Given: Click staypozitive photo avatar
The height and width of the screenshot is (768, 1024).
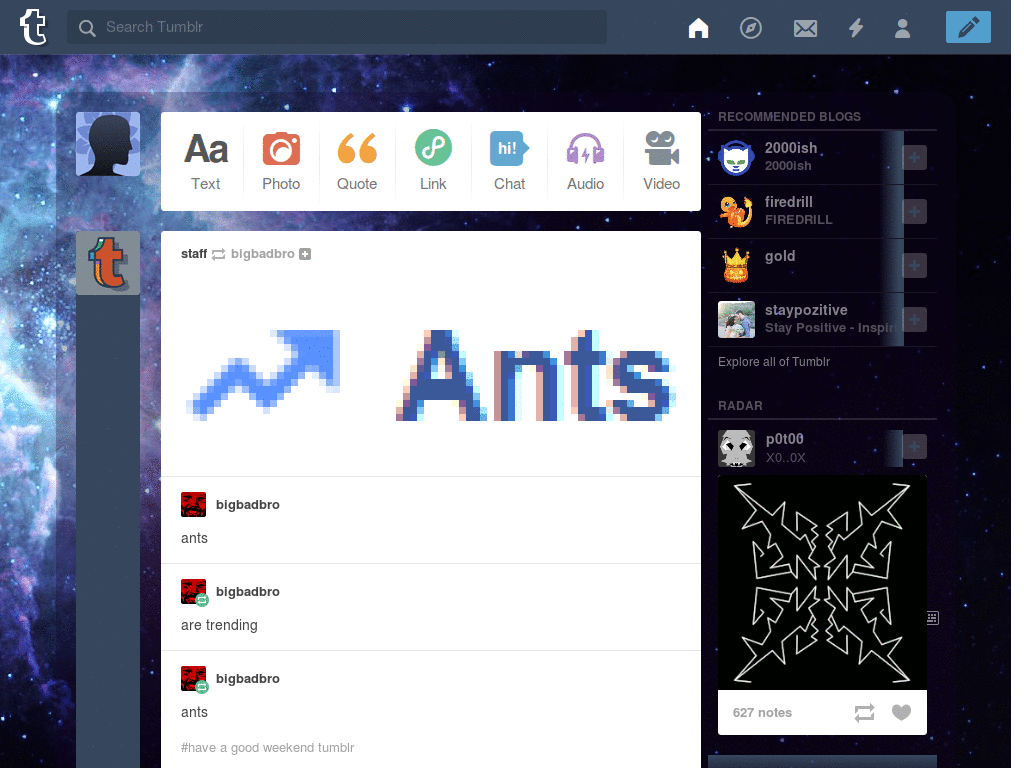Looking at the screenshot, I should pyautogui.click(x=736, y=319).
